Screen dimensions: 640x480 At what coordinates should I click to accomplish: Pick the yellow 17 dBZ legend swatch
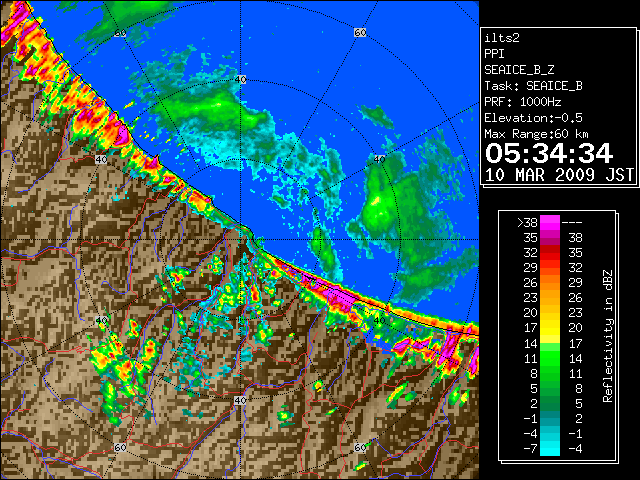550,328
